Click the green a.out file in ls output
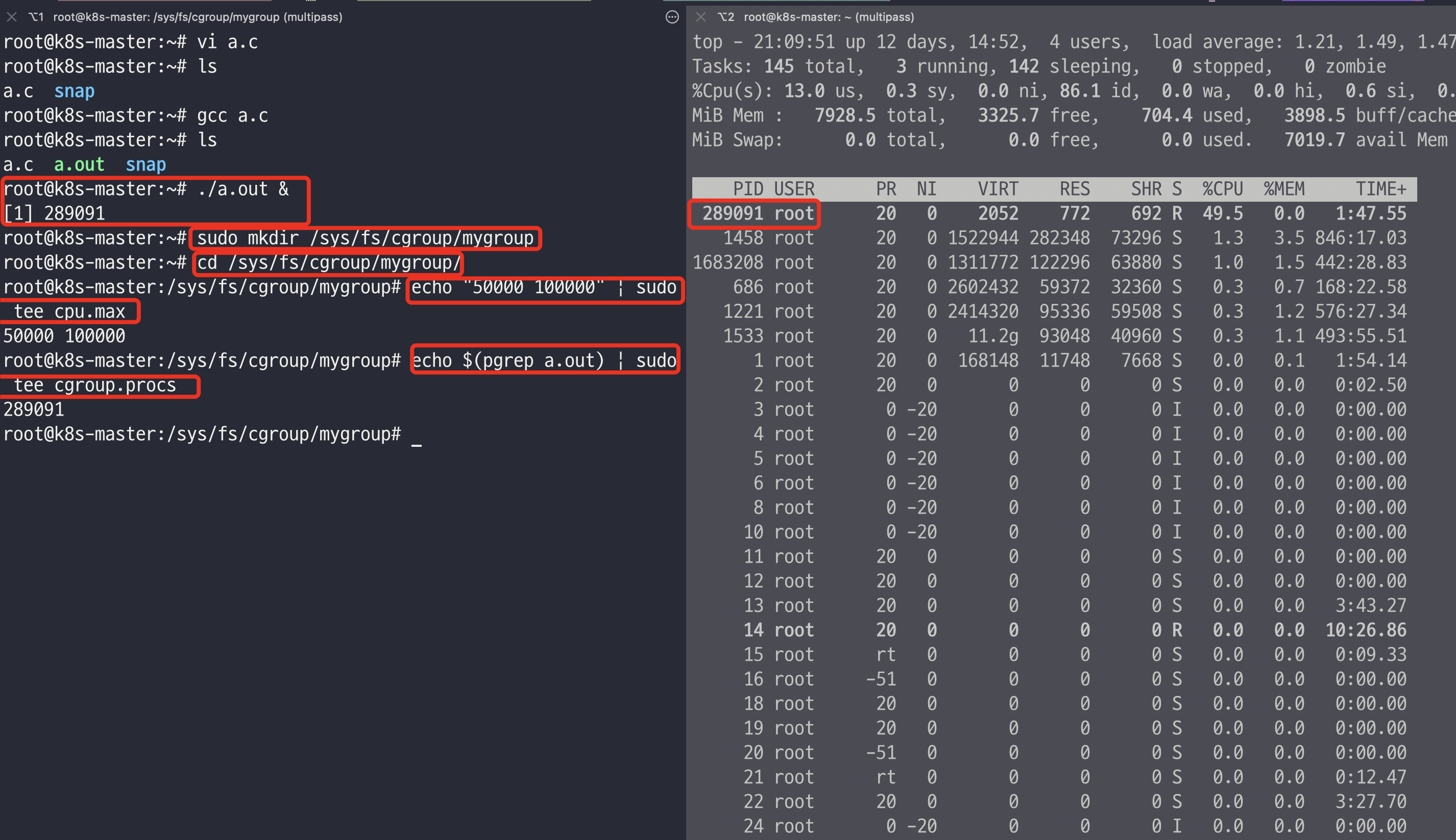The height and width of the screenshot is (840, 1456). (x=79, y=165)
